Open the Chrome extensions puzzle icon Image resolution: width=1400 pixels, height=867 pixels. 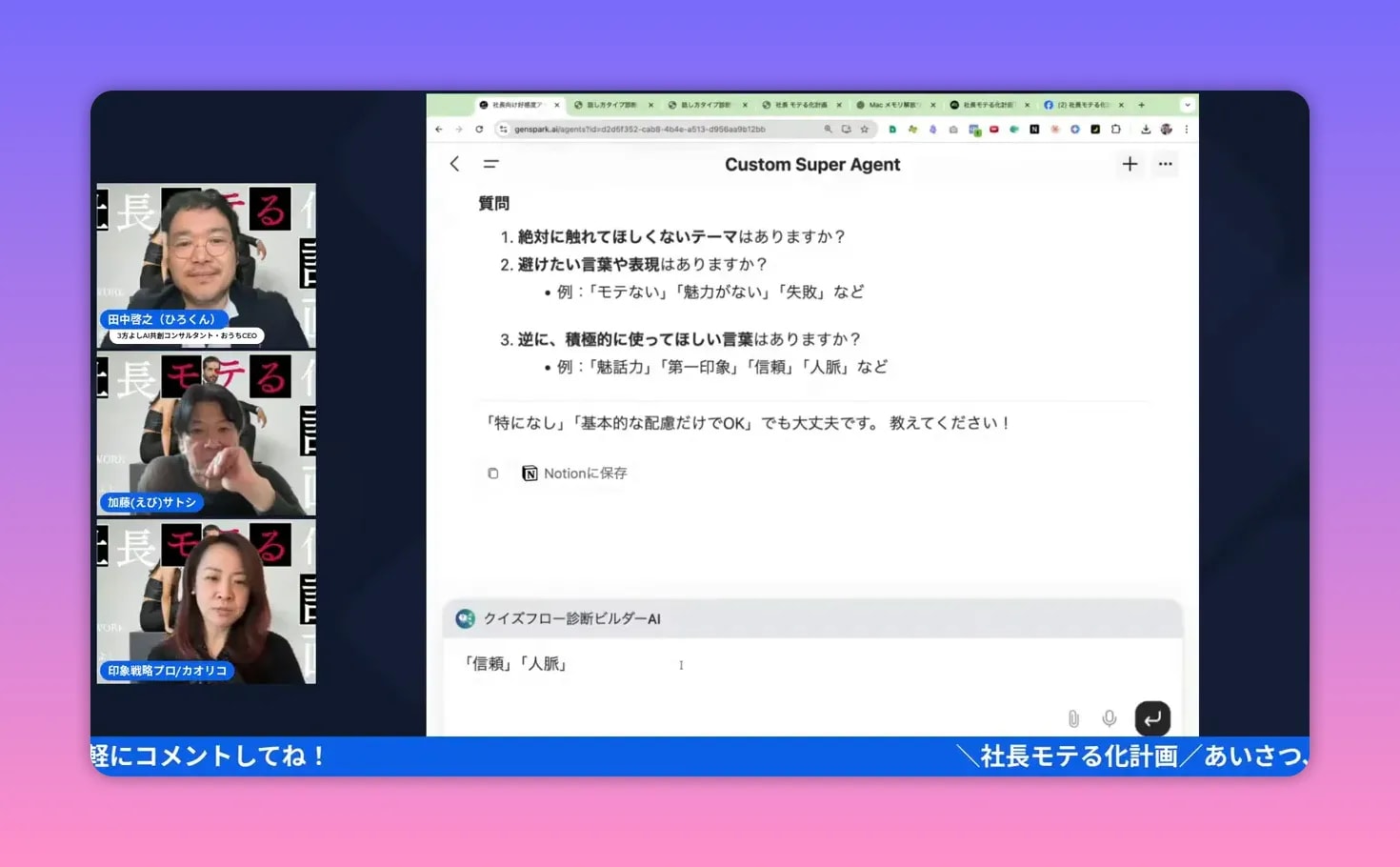pos(1116,129)
